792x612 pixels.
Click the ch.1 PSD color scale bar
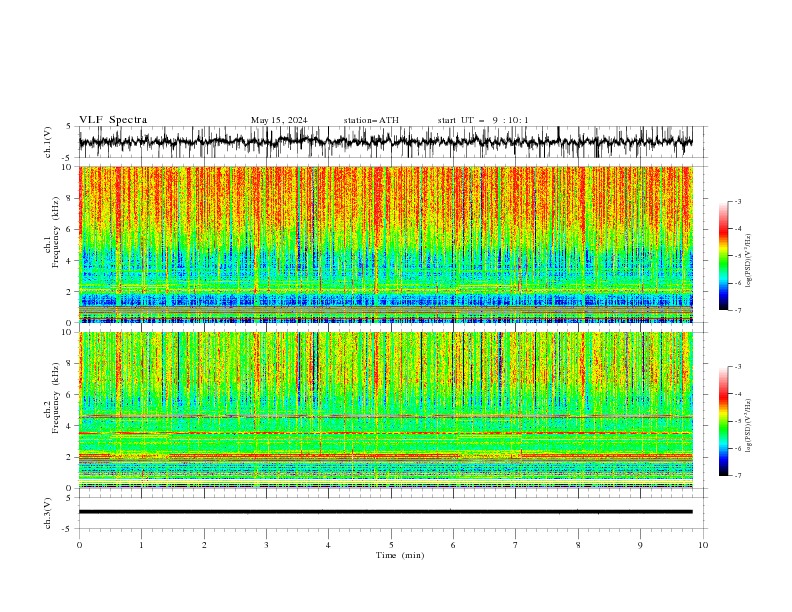(723, 256)
